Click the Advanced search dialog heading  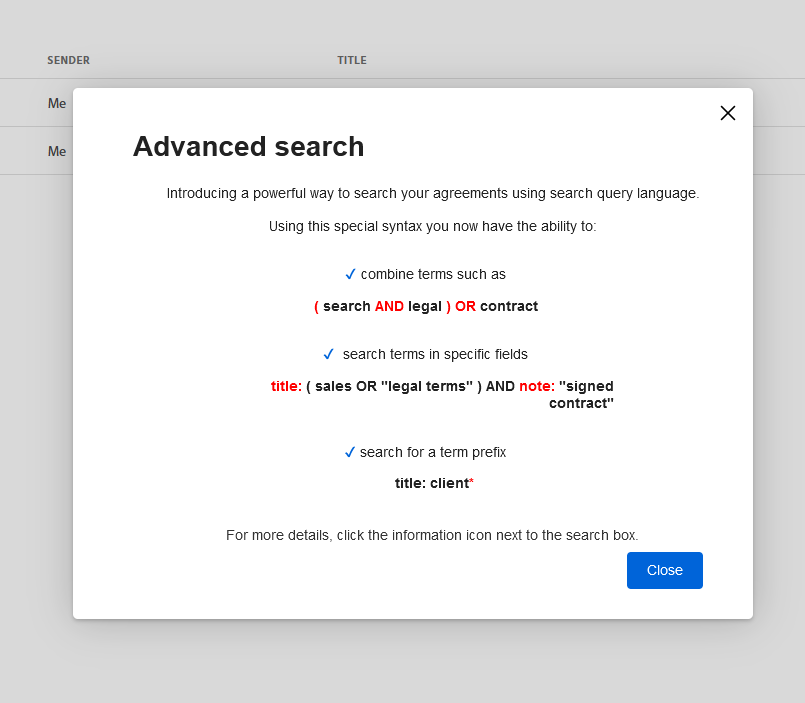(x=248, y=146)
